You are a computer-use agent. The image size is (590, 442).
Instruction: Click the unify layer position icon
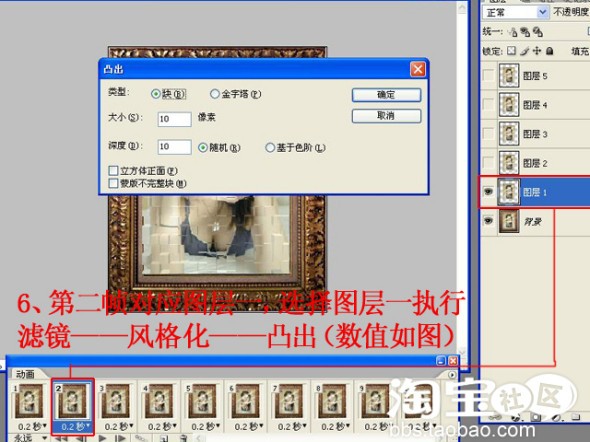[512, 32]
